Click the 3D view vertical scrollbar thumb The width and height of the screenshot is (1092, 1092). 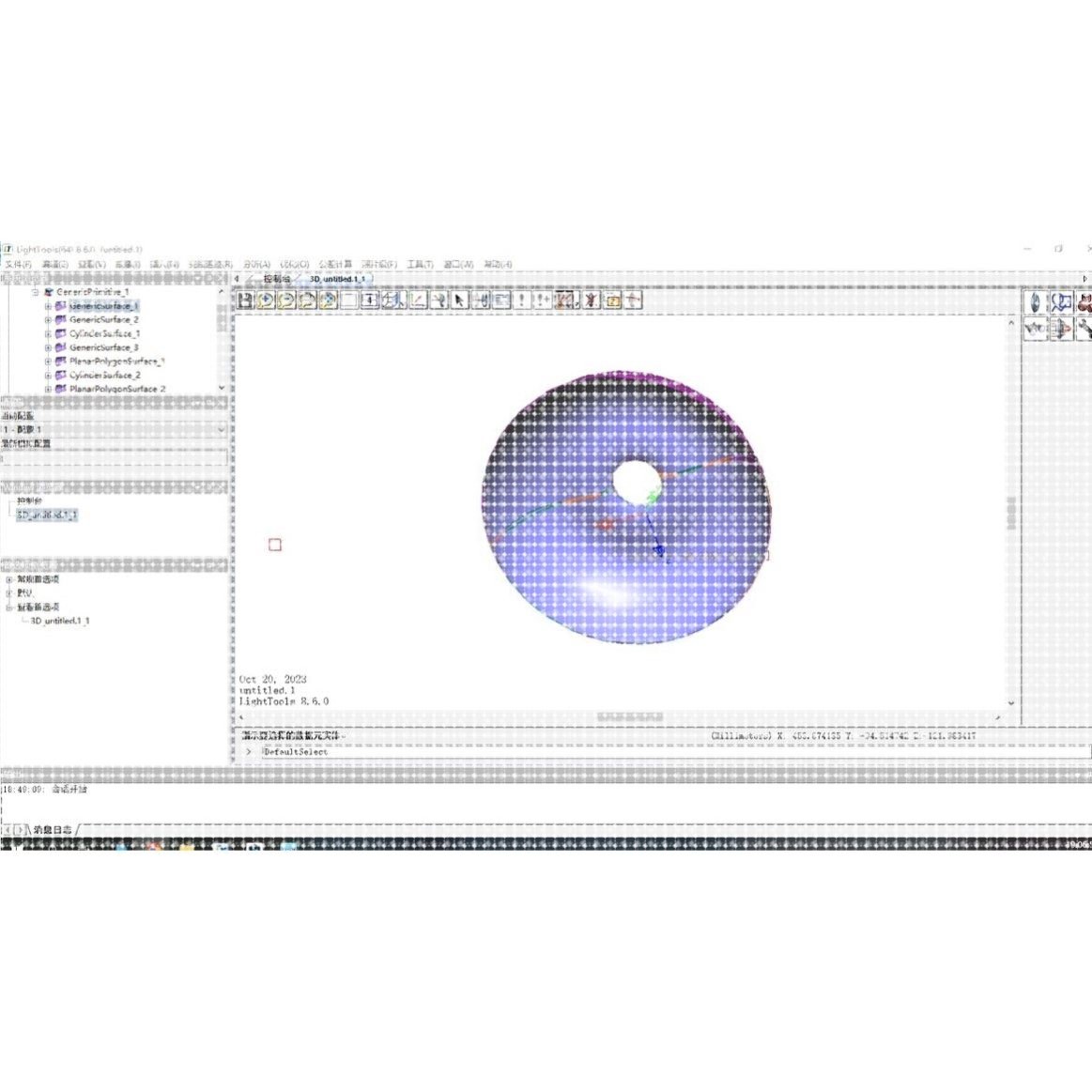pos(1011,514)
